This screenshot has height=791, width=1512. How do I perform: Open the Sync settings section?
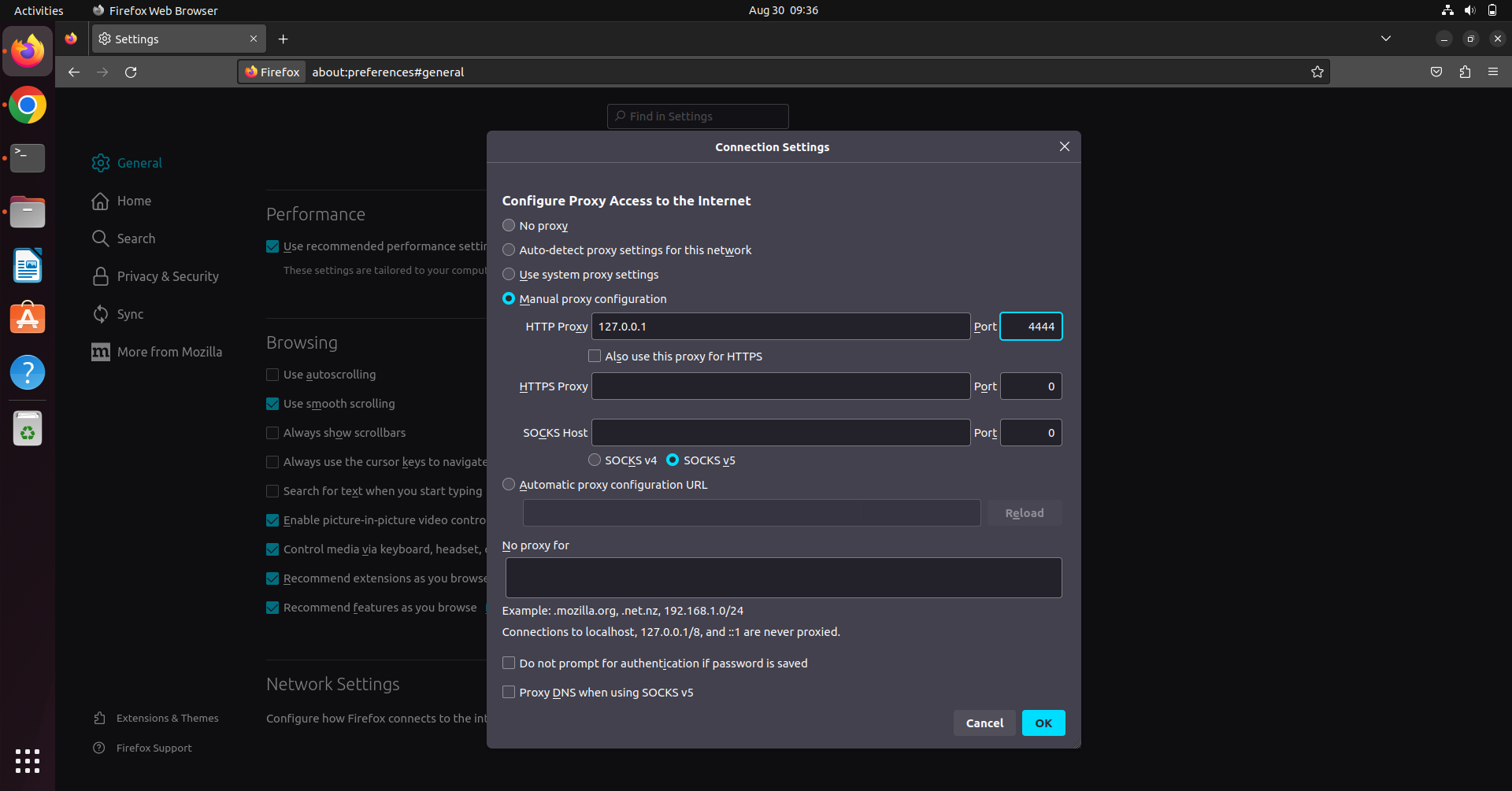pyautogui.click(x=131, y=314)
